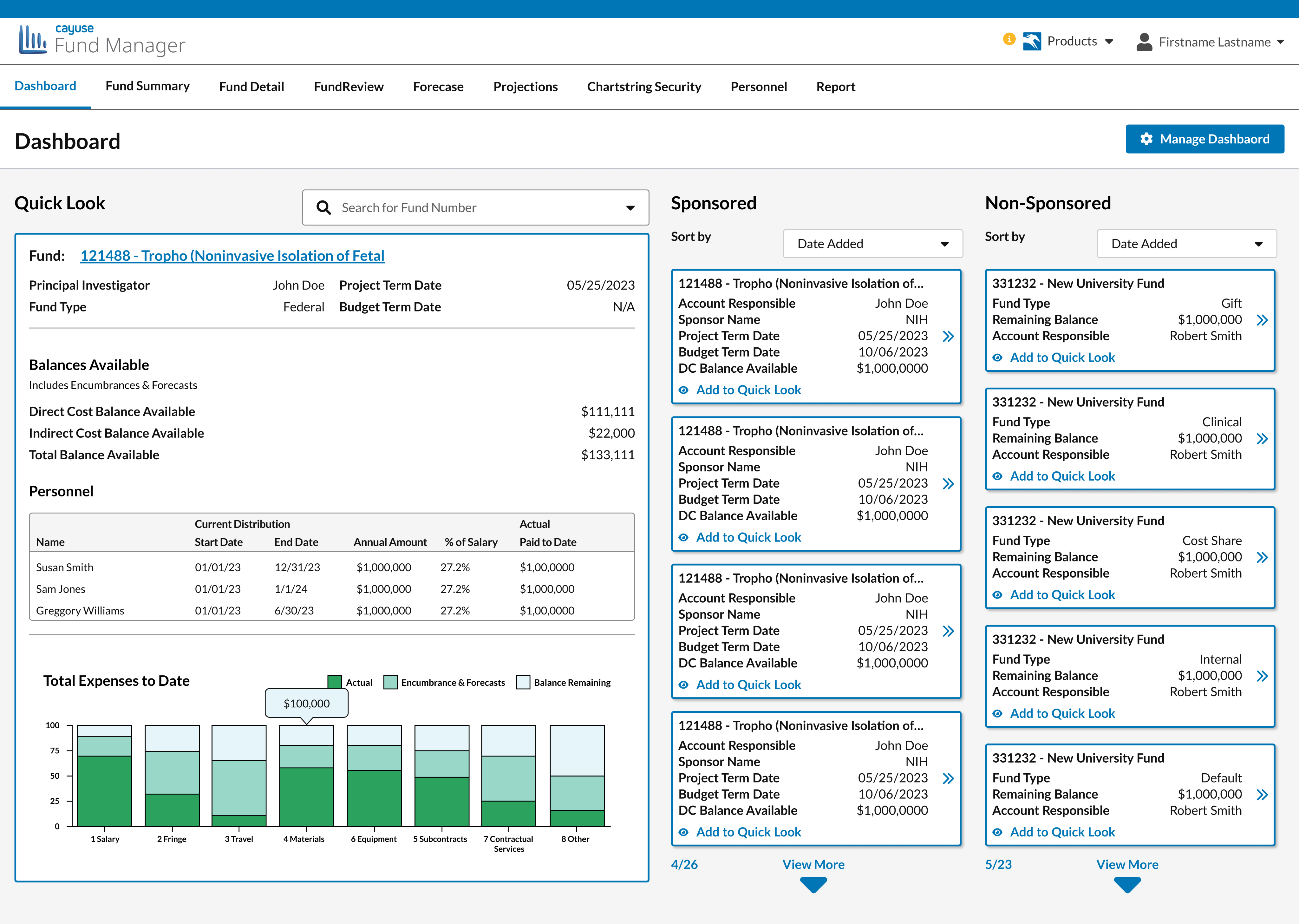
Task: Expand Non-Sponsored Sort by Date Added dropdown
Action: [x=1186, y=244]
